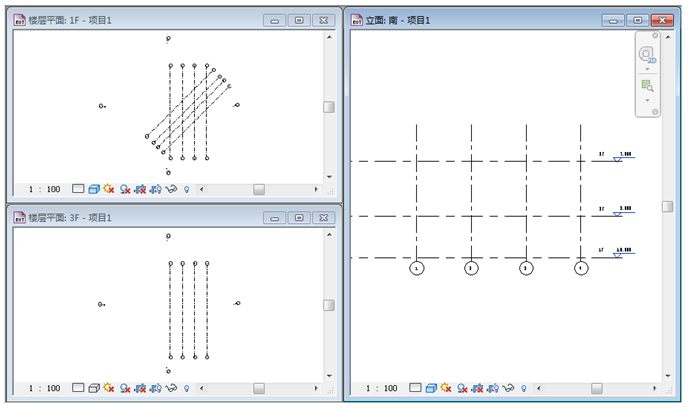
Task: Select grid bubble 1 in elevation view
Action: pos(417,268)
